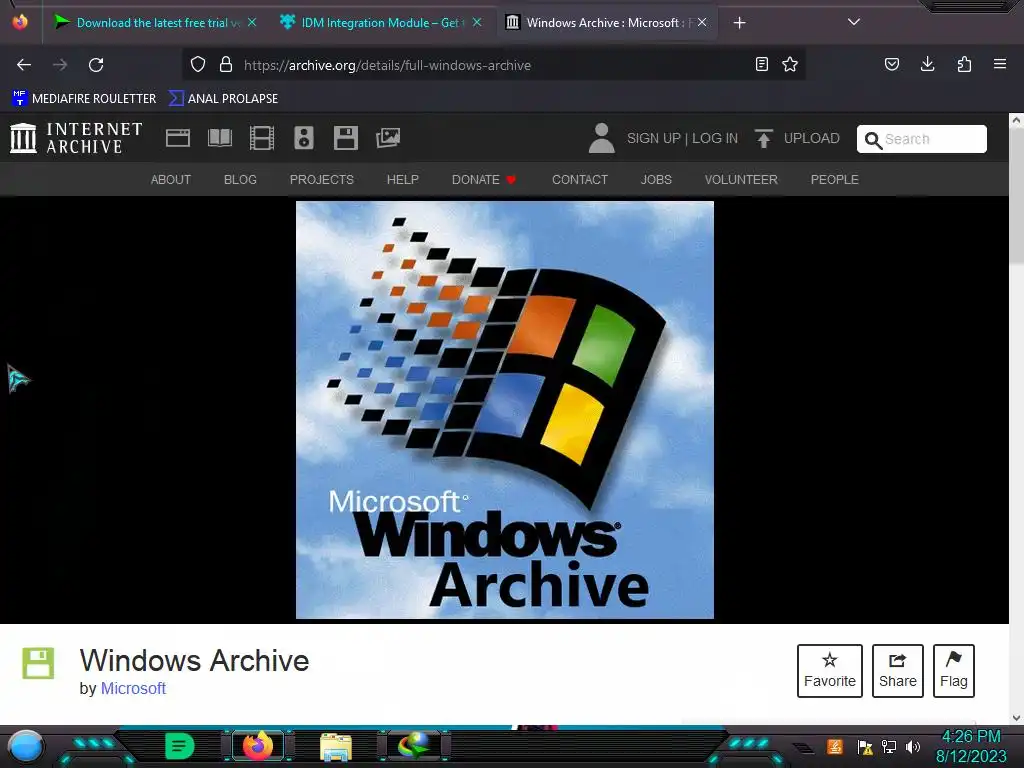
Task: Save to Pocket icon in toolbar
Action: tap(891, 64)
